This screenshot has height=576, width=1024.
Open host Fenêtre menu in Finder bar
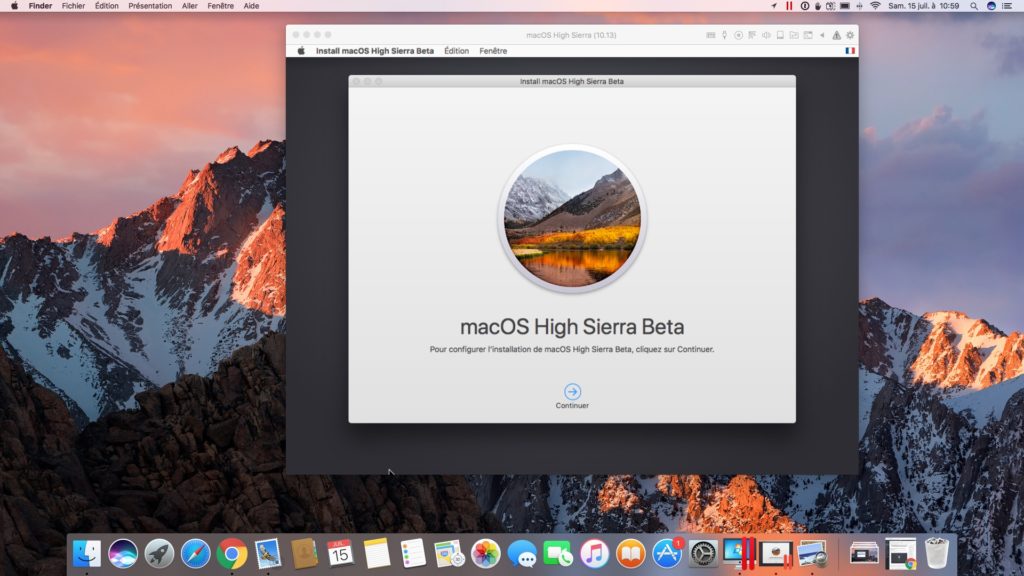[221, 6]
